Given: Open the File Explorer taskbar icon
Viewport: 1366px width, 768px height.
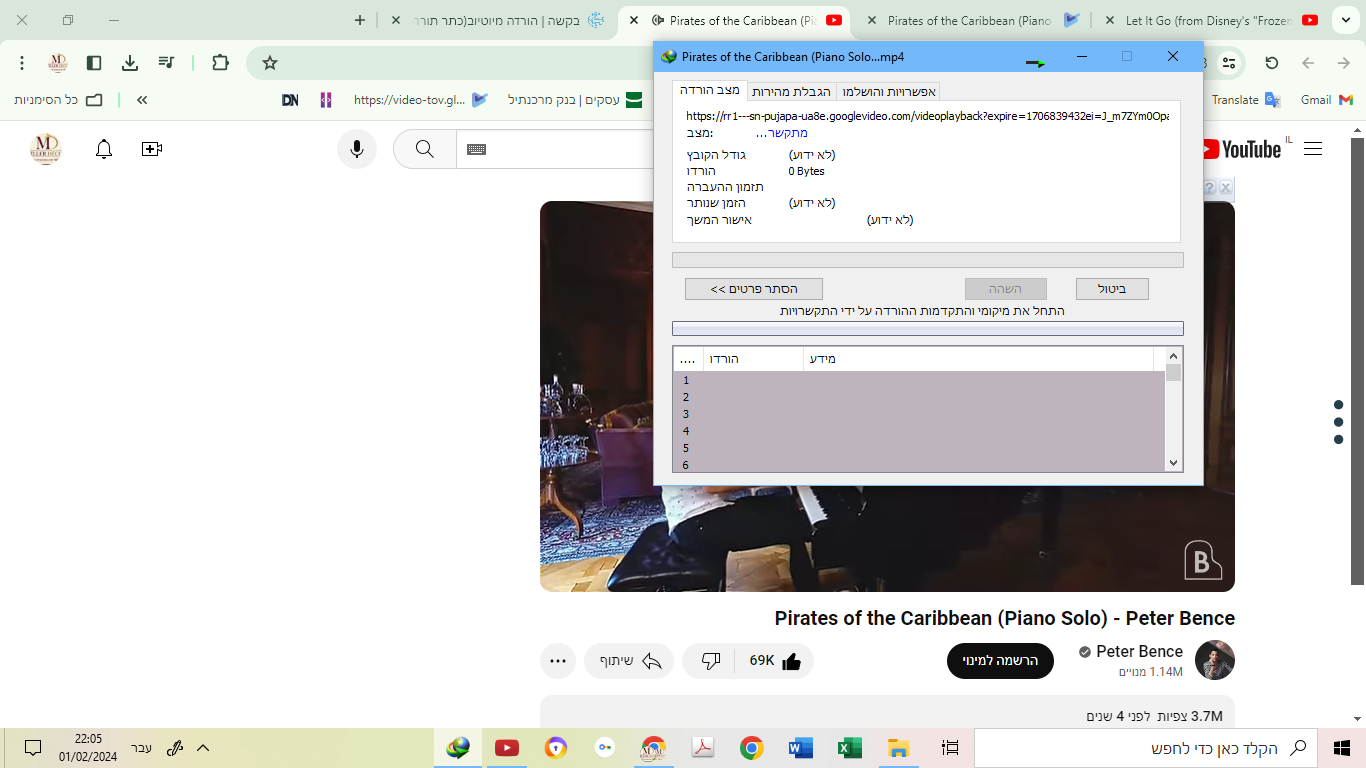Looking at the screenshot, I should click(x=899, y=748).
